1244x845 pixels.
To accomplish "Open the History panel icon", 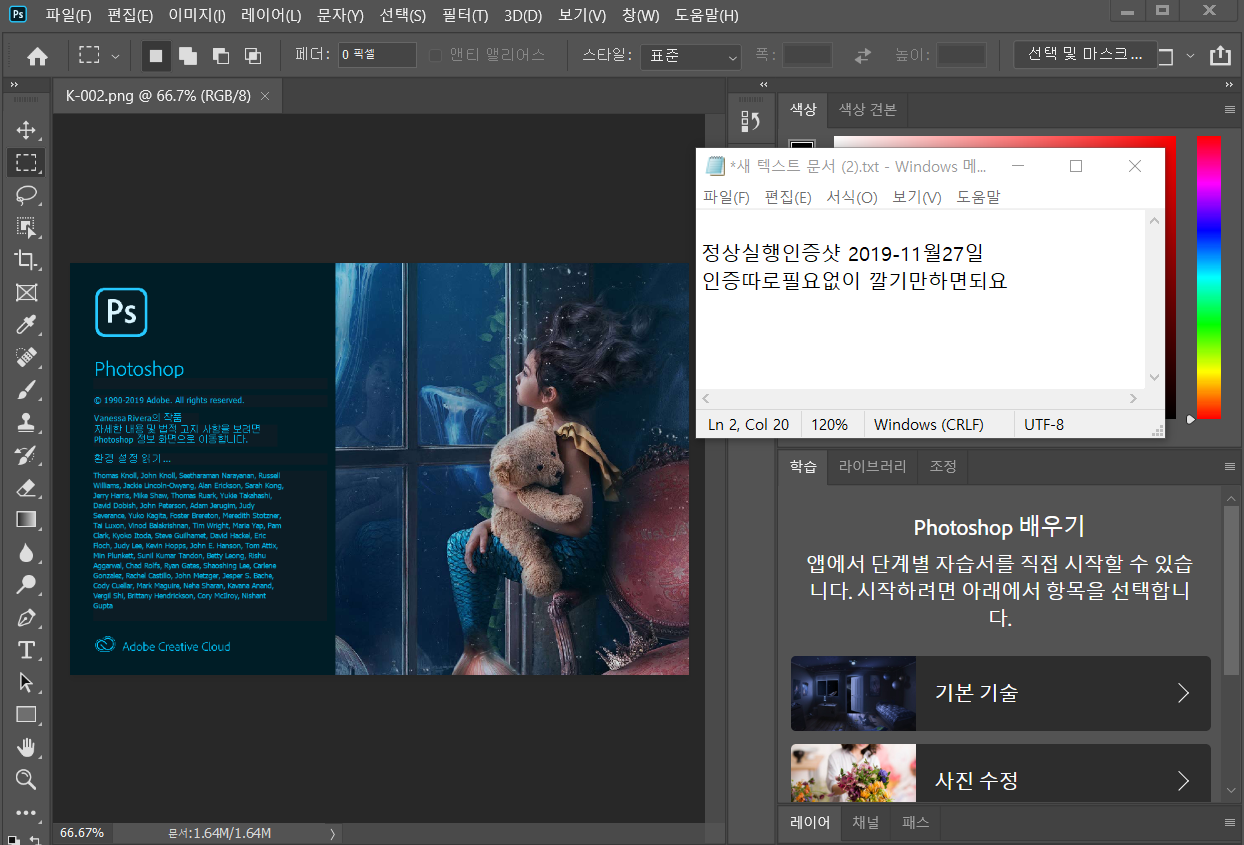I will 750,122.
